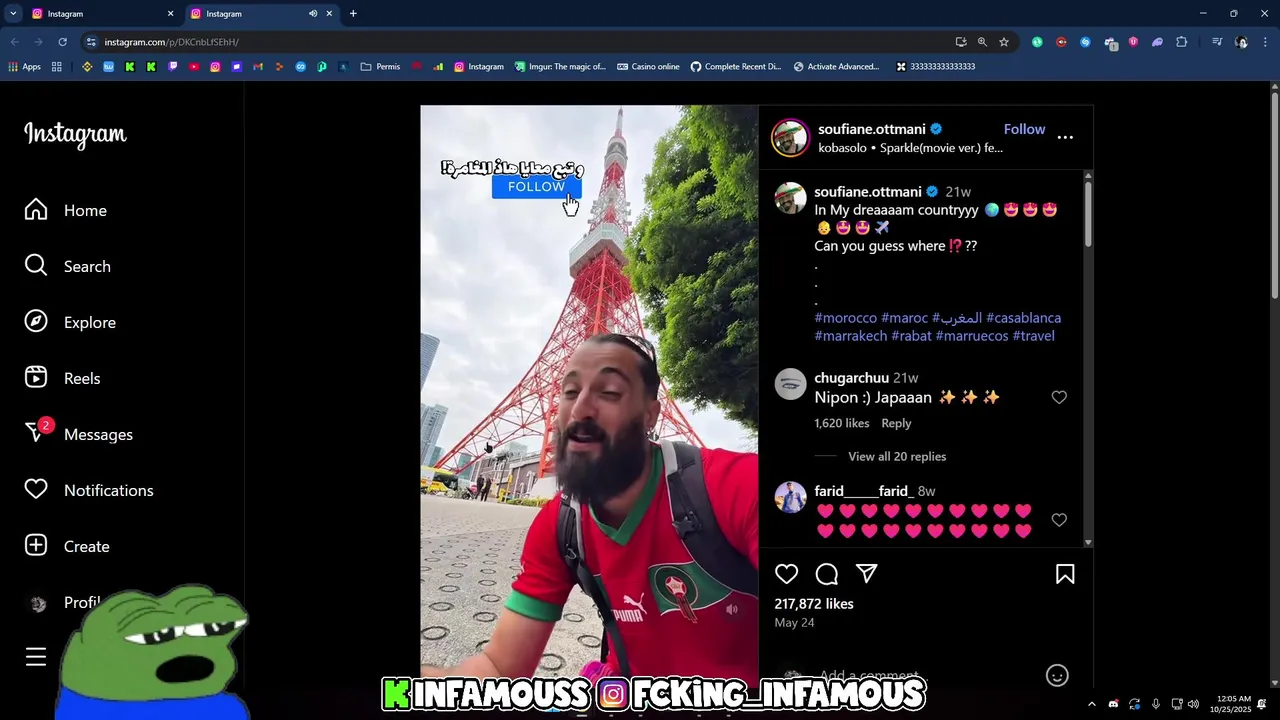Click the comments panel scrollbar thumb
The height and width of the screenshot is (720, 1280).
coord(1088,214)
